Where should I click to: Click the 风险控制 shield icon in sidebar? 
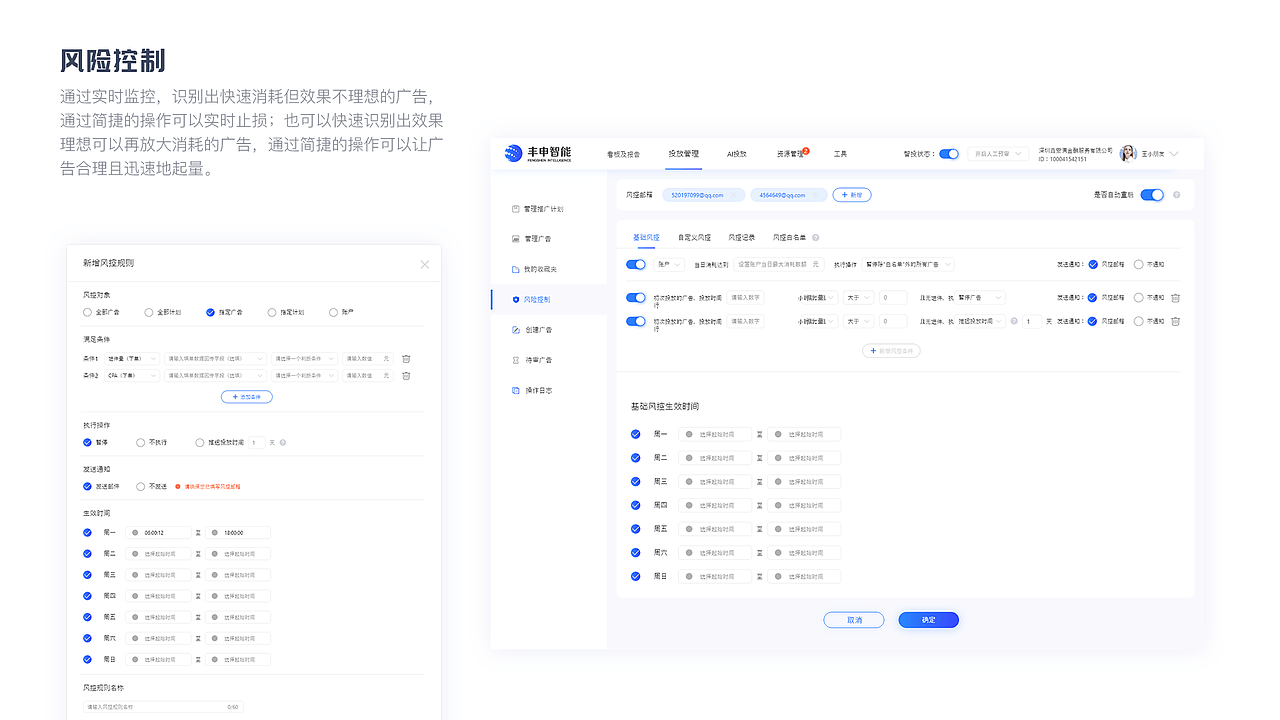(516, 299)
